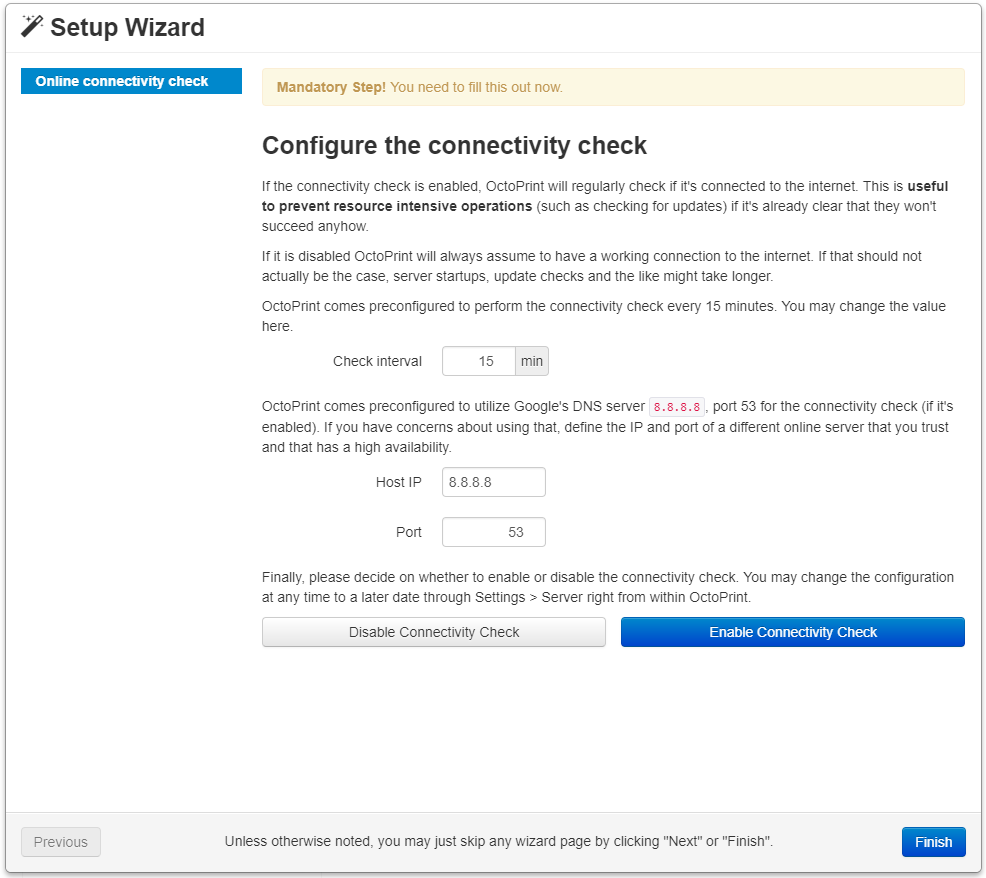Click the Finish button
The image size is (986, 878).
point(933,842)
